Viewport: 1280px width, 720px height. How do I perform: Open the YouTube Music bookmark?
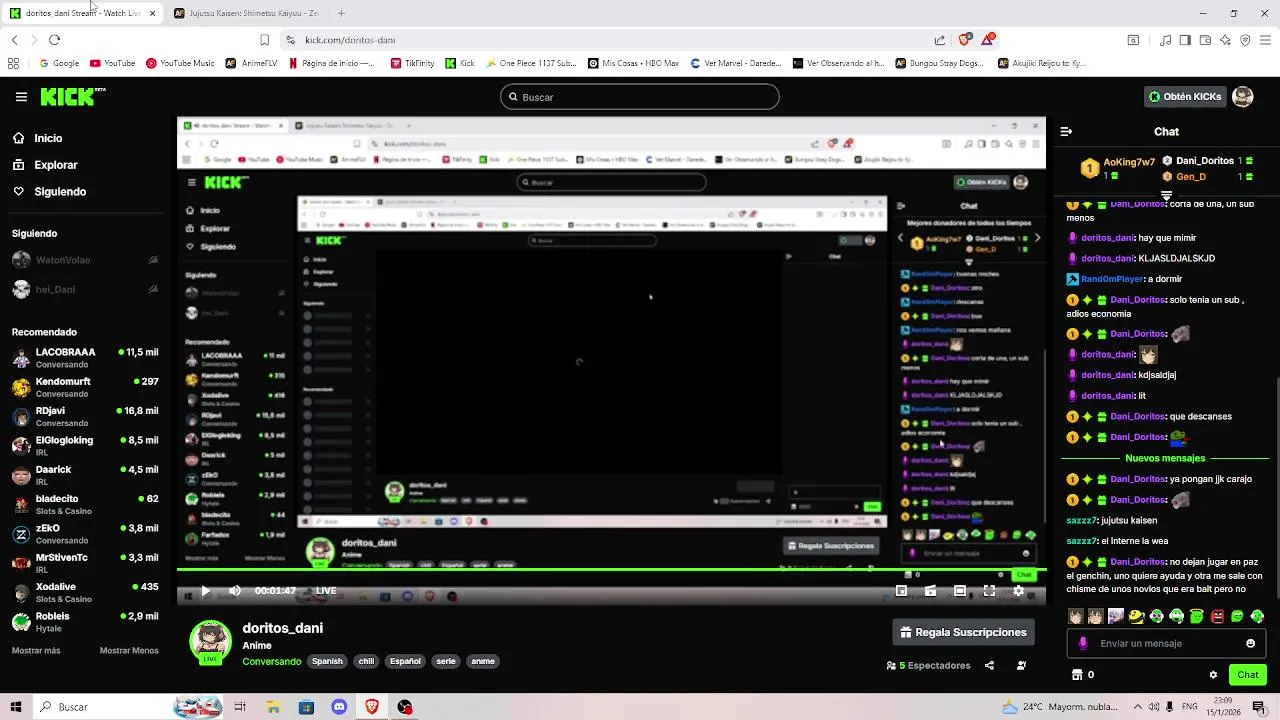tap(180, 63)
